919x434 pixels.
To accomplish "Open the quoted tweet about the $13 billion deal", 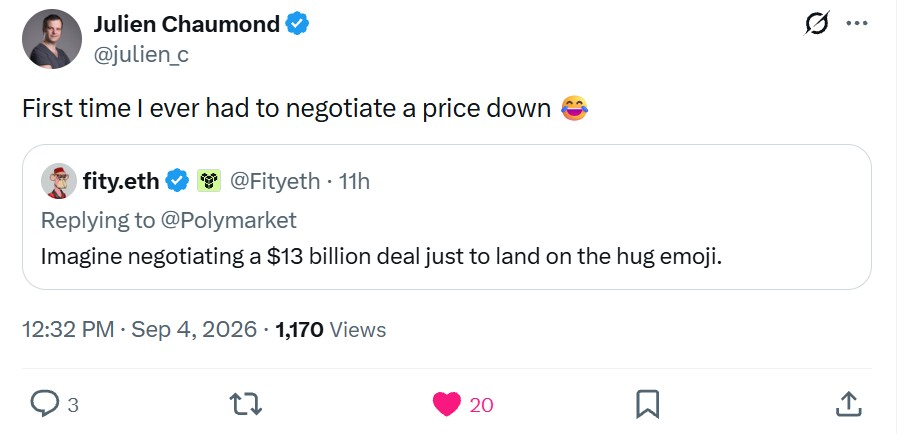I will (x=447, y=217).
